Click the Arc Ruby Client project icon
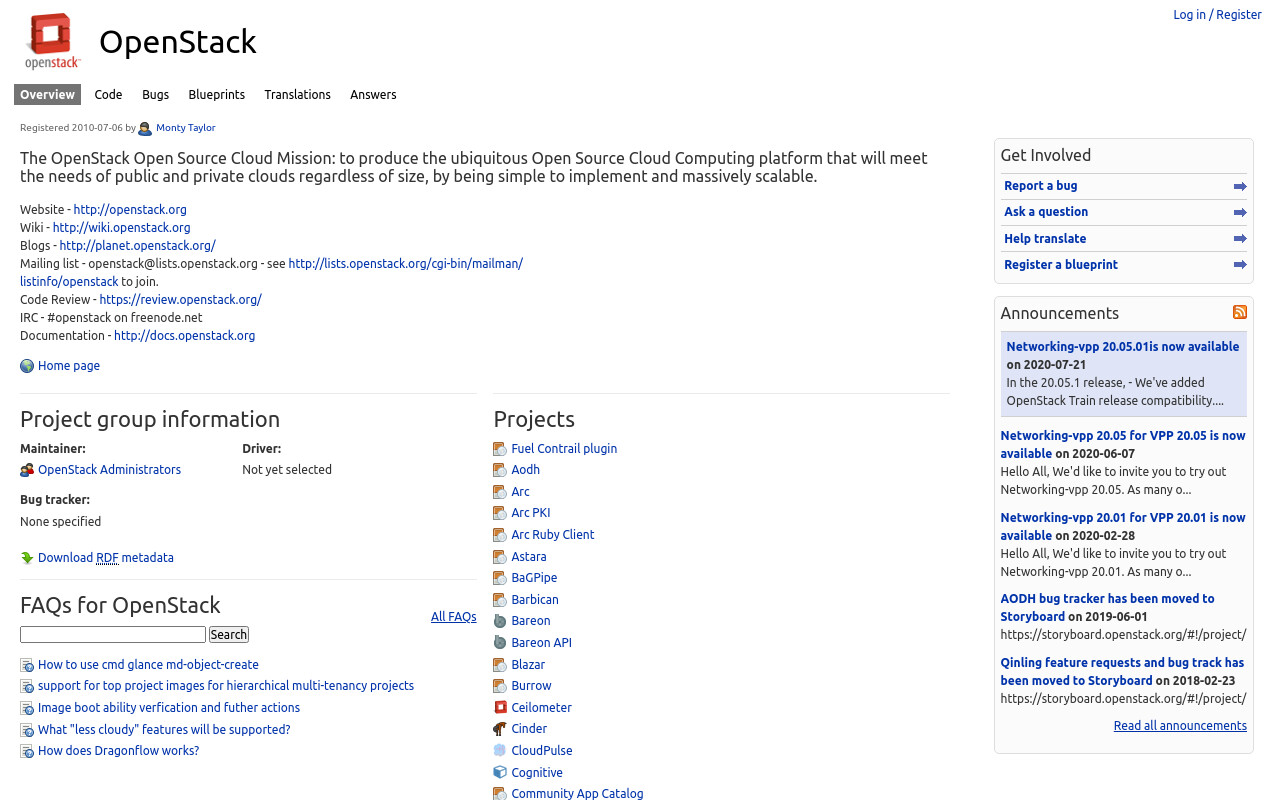1280x800 pixels. coord(500,535)
